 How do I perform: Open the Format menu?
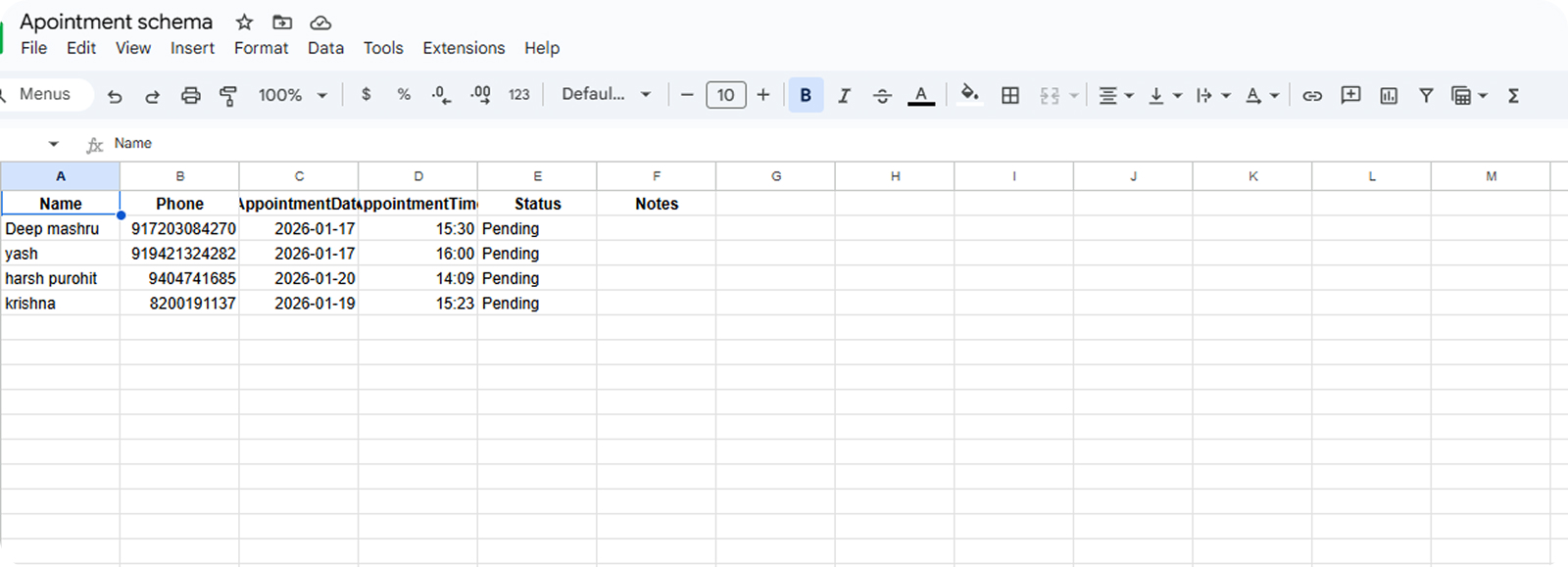coord(261,48)
